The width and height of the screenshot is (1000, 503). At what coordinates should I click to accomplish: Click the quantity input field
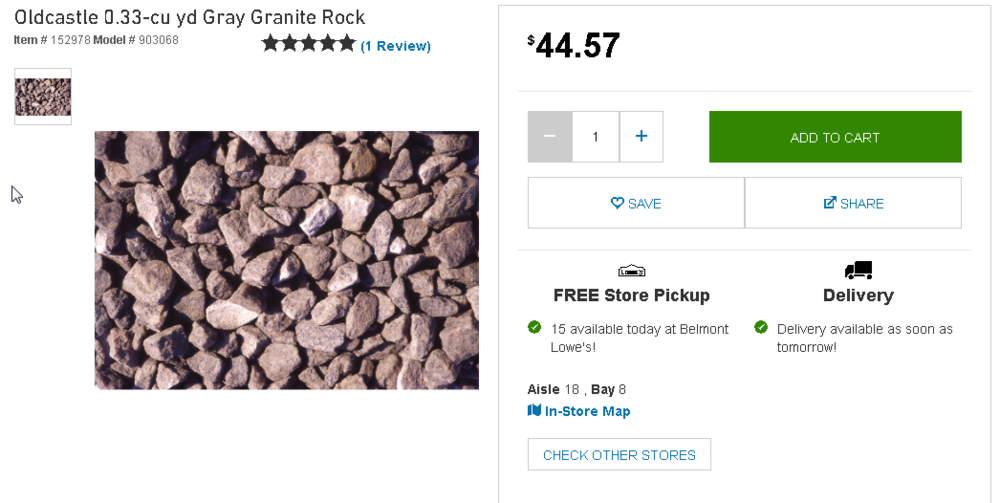click(x=596, y=137)
